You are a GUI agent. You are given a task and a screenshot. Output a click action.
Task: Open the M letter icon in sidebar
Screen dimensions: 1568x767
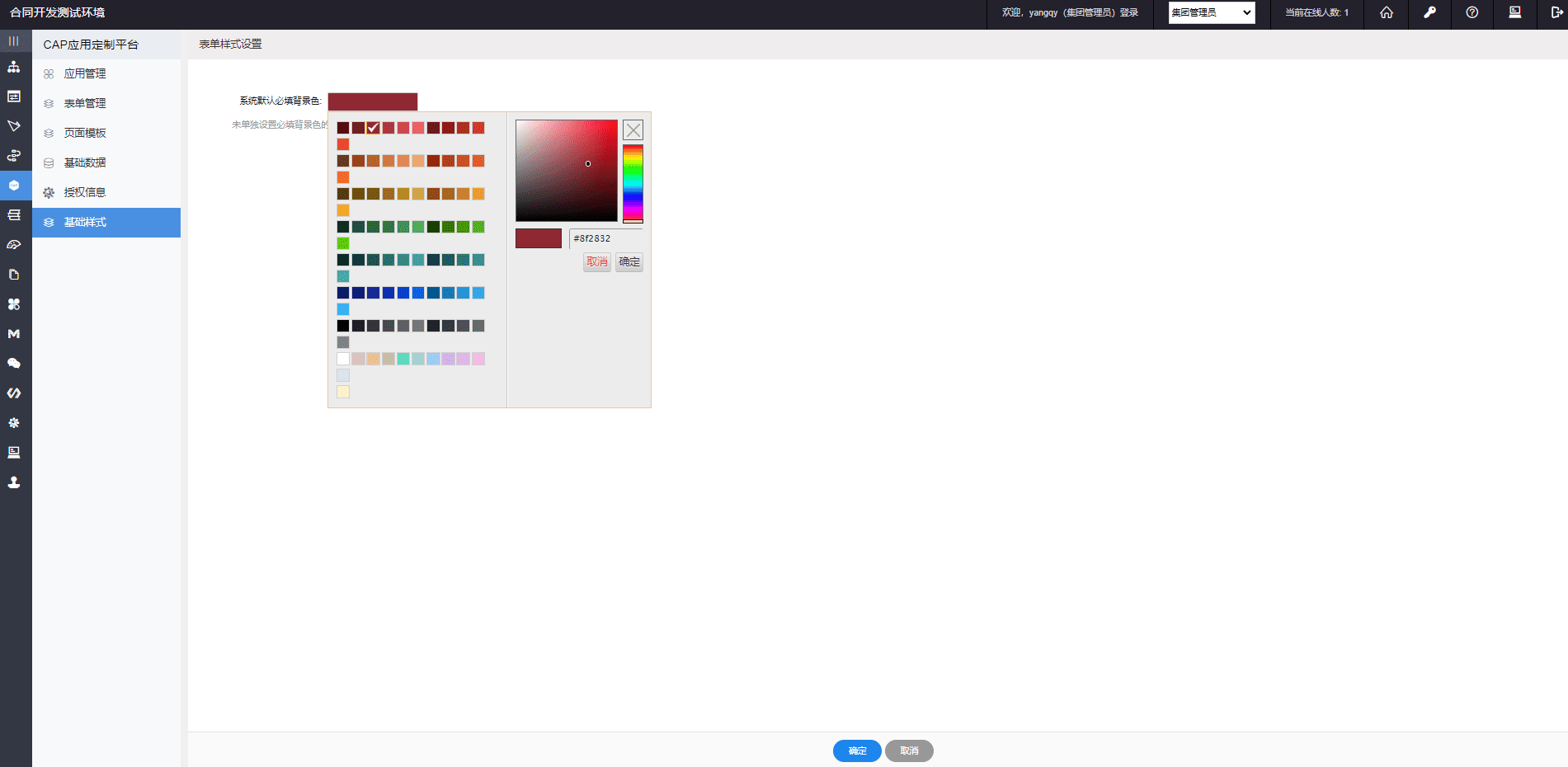[x=14, y=334]
